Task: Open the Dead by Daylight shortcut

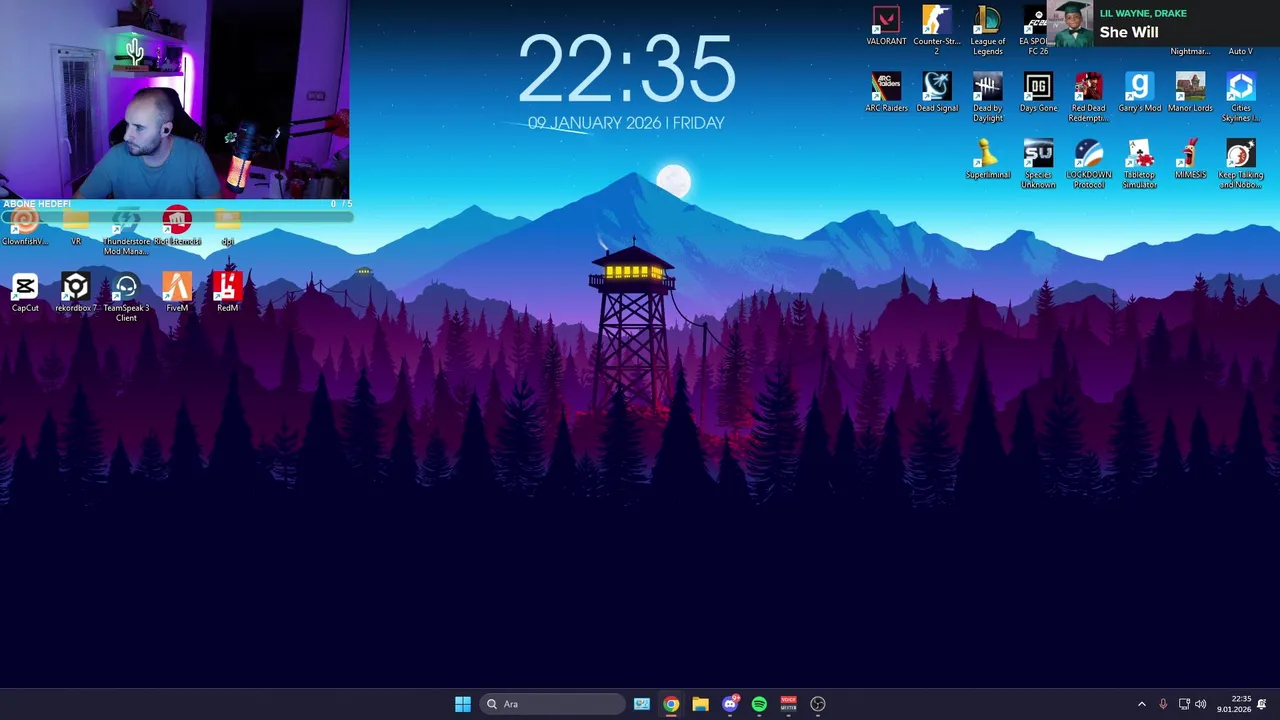Action: click(988, 97)
